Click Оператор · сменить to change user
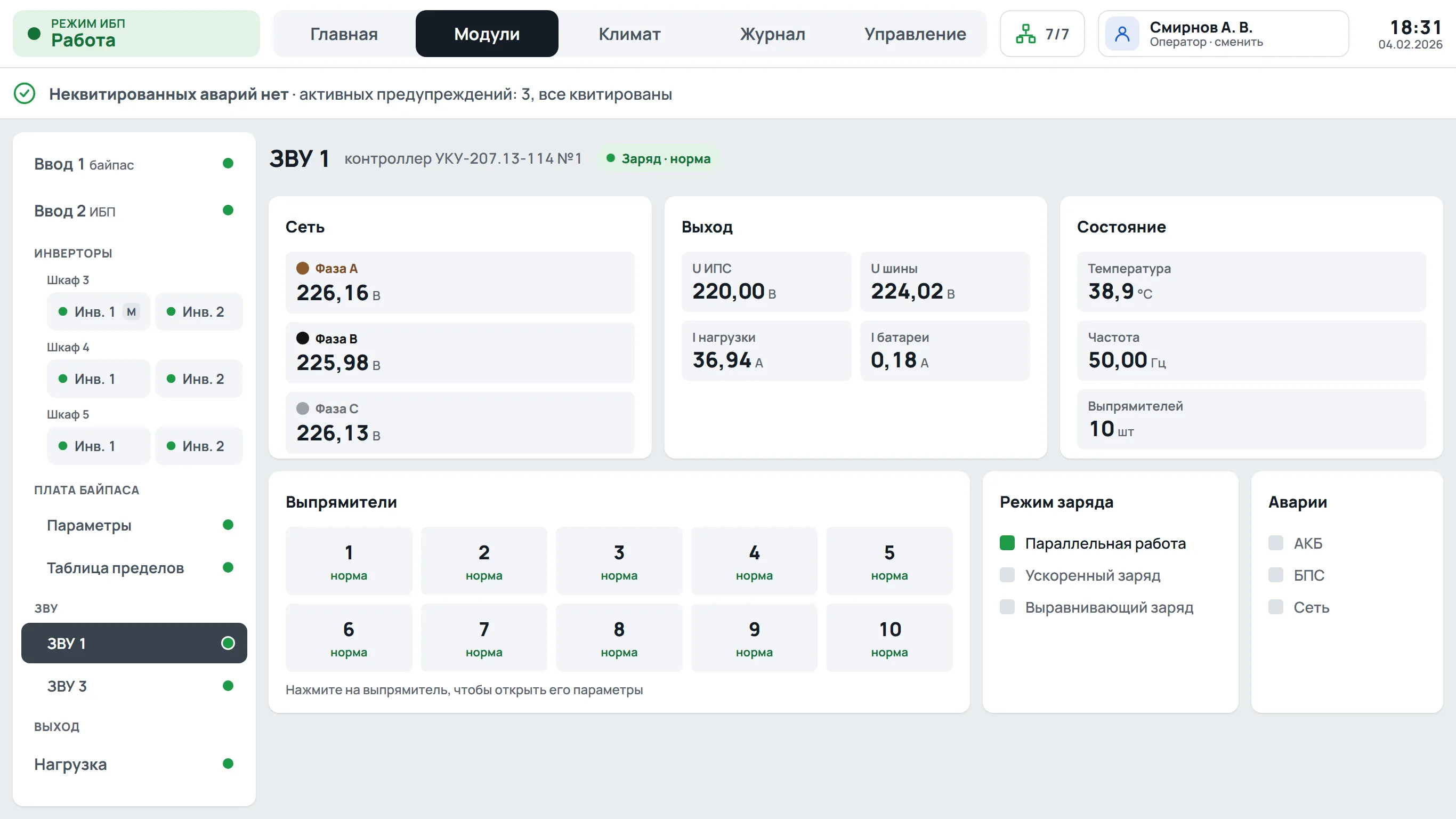Screen dimensions: 1456x819 [x=1206, y=43]
